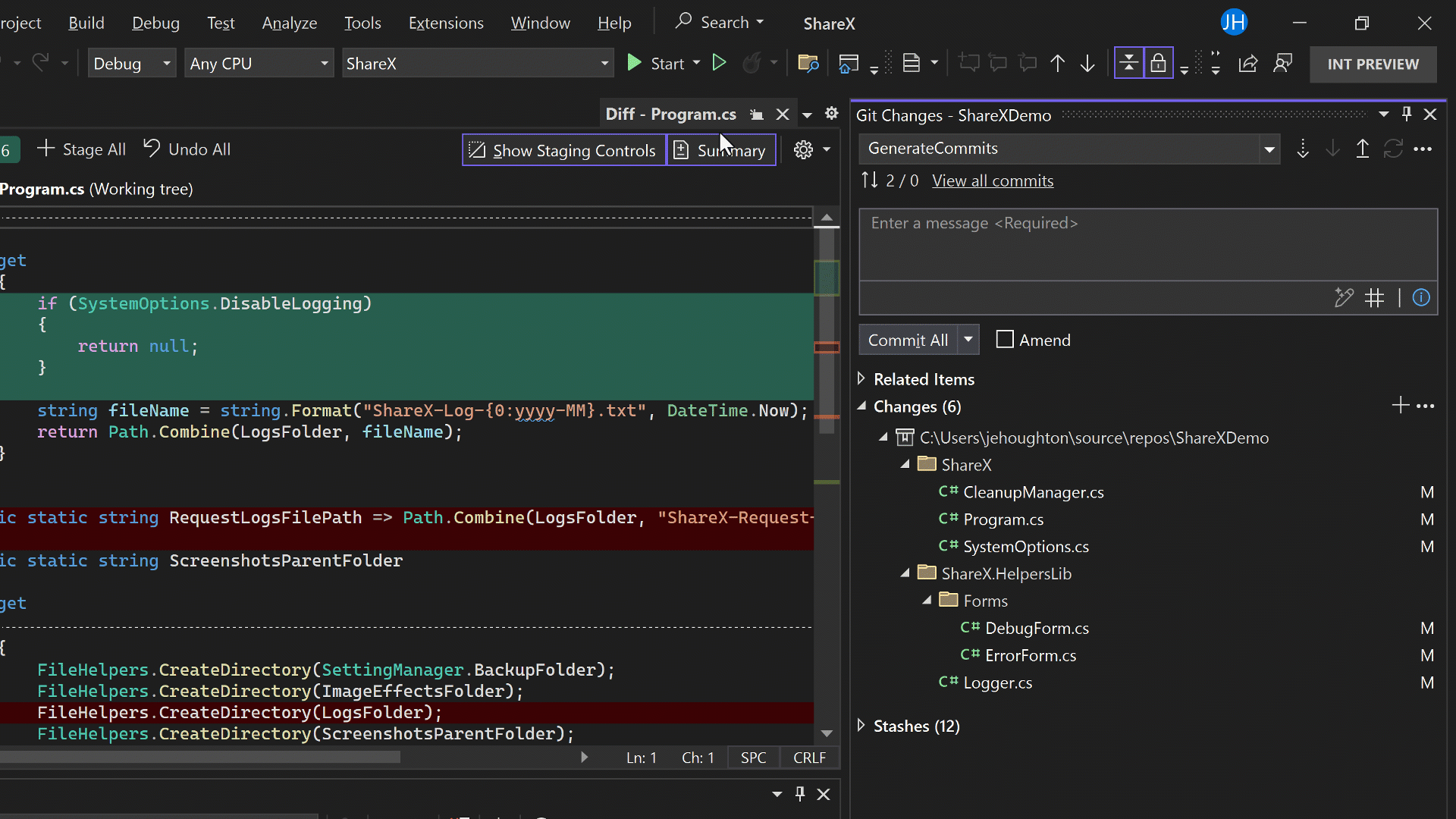1456x819 pixels.
Task: Click the push outgoing commits icon
Action: tap(1362, 148)
